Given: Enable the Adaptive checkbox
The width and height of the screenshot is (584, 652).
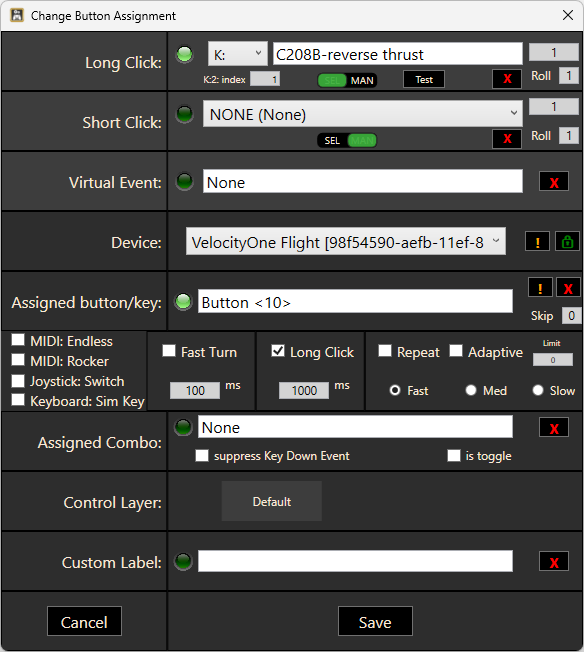Looking at the screenshot, I should [x=456, y=350].
